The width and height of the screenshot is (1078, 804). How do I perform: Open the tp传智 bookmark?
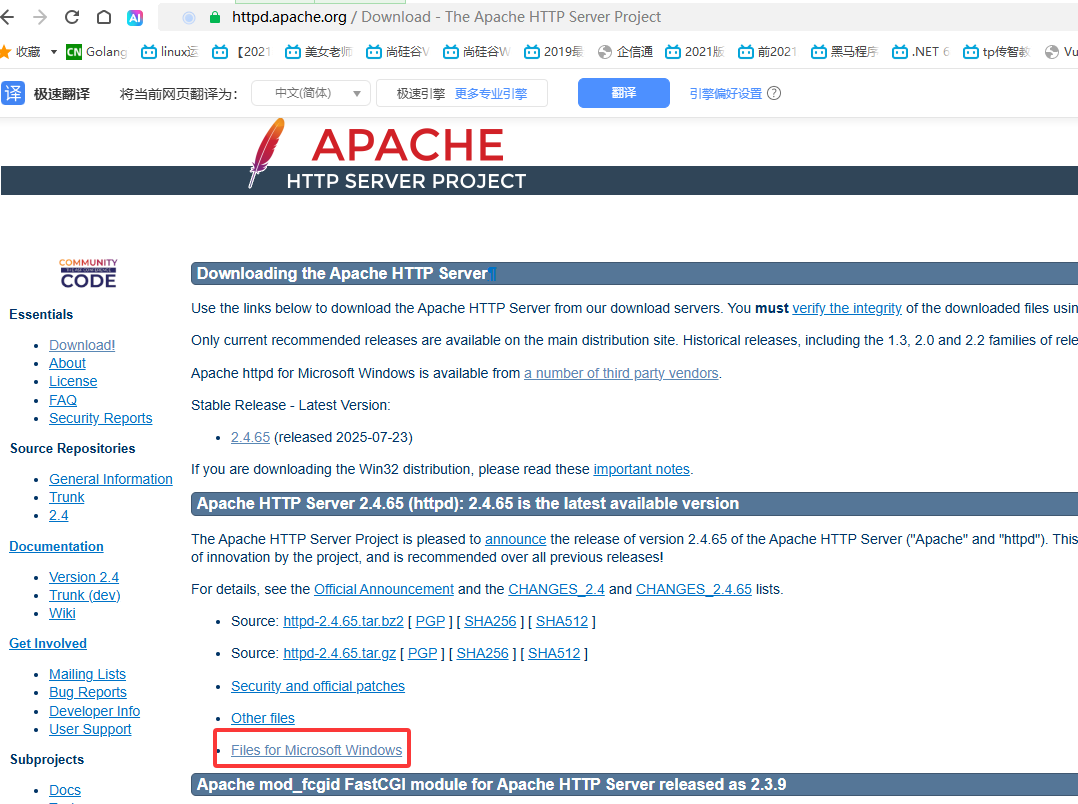point(996,52)
